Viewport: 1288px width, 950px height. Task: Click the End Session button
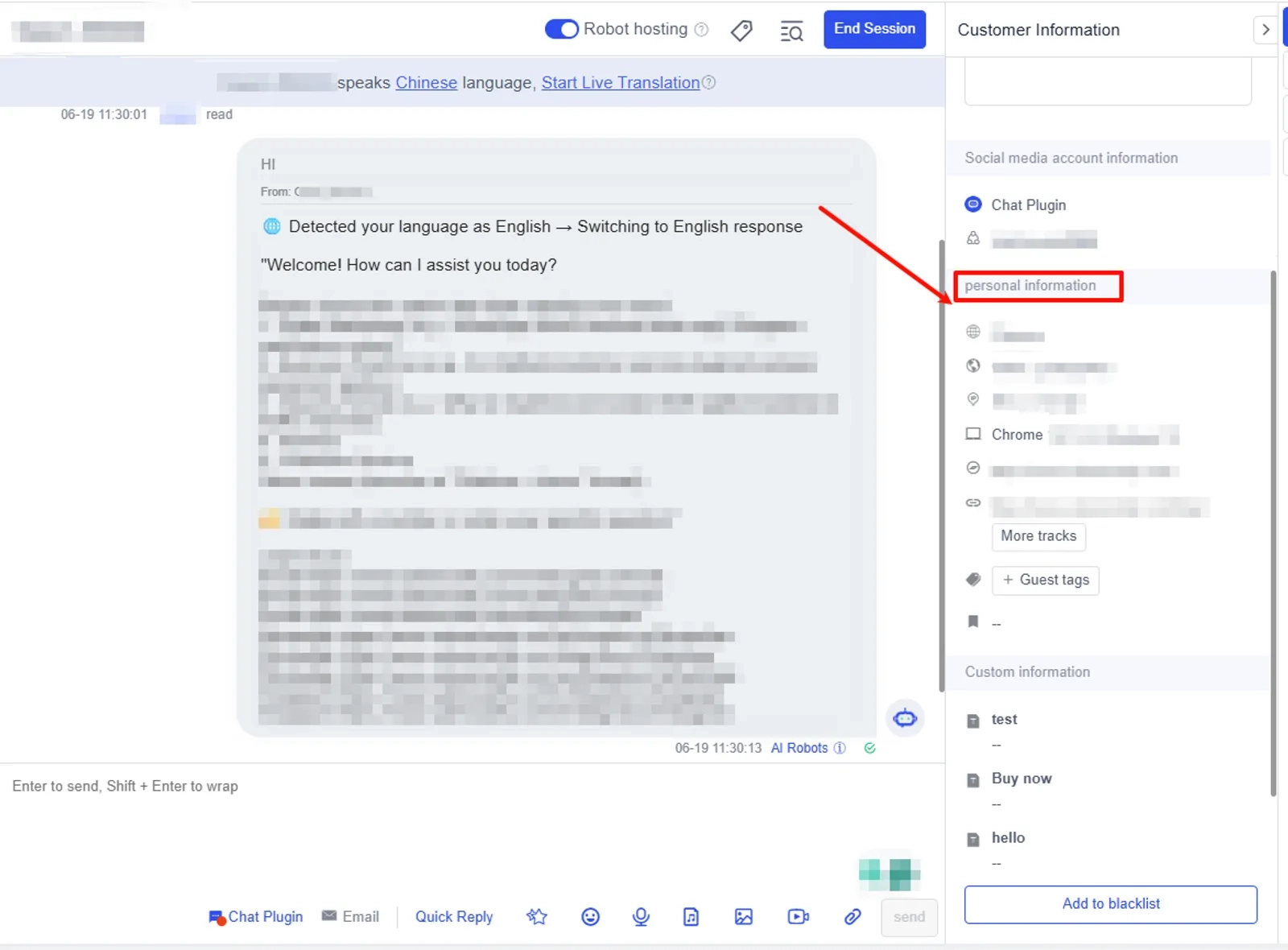(x=874, y=29)
